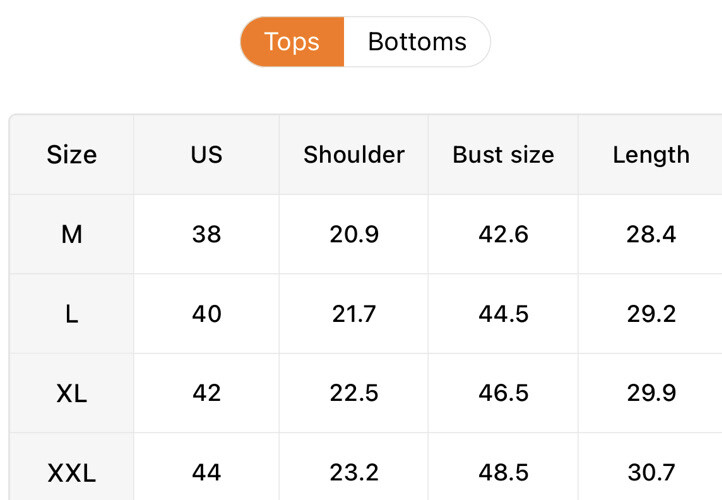Click the 23.2 shoulder value for XXL
The height and width of the screenshot is (500, 722).
point(354,472)
